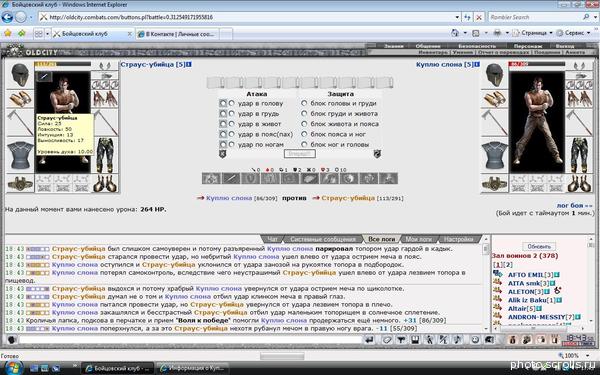Click the smiley emoticon icon in chat bar
Screen dimensions: 600x375
pos(474,339)
